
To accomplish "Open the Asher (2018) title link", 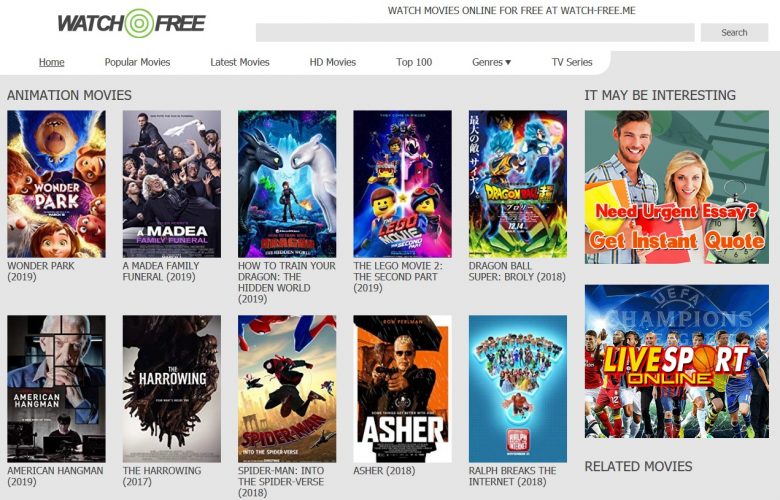I will [384, 471].
